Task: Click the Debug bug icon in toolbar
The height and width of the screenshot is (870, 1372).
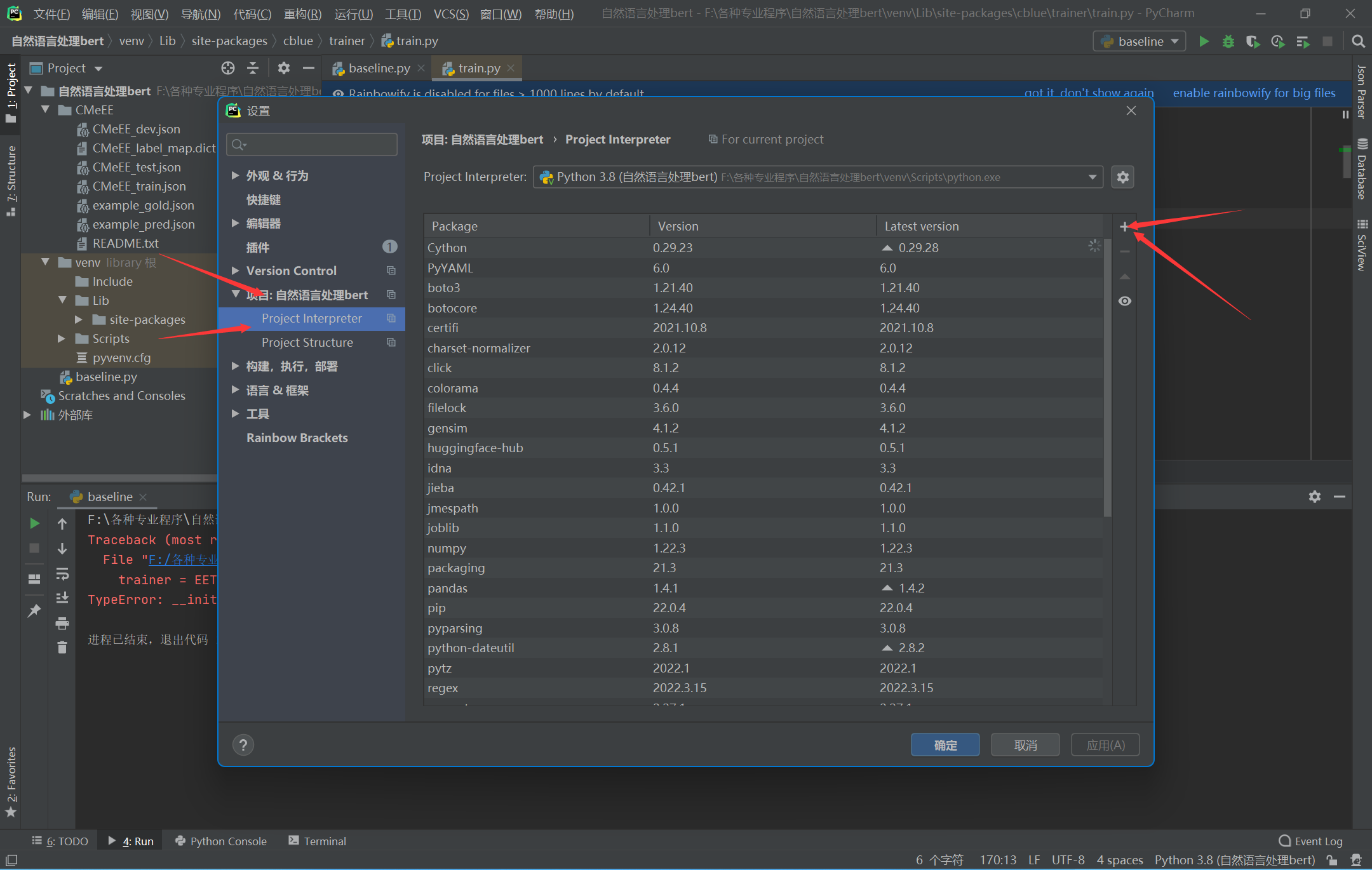Action: pos(1228,41)
